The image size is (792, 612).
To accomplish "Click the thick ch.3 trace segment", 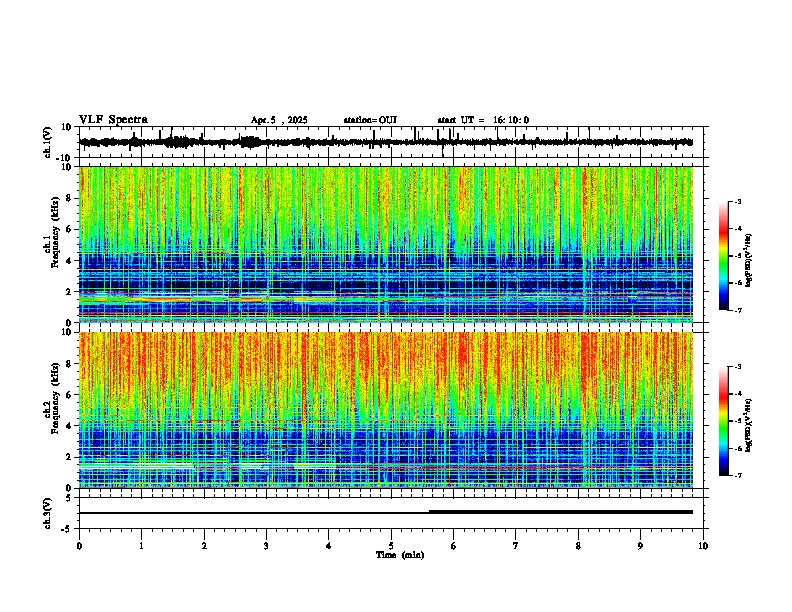I will pyautogui.click(x=561, y=512).
